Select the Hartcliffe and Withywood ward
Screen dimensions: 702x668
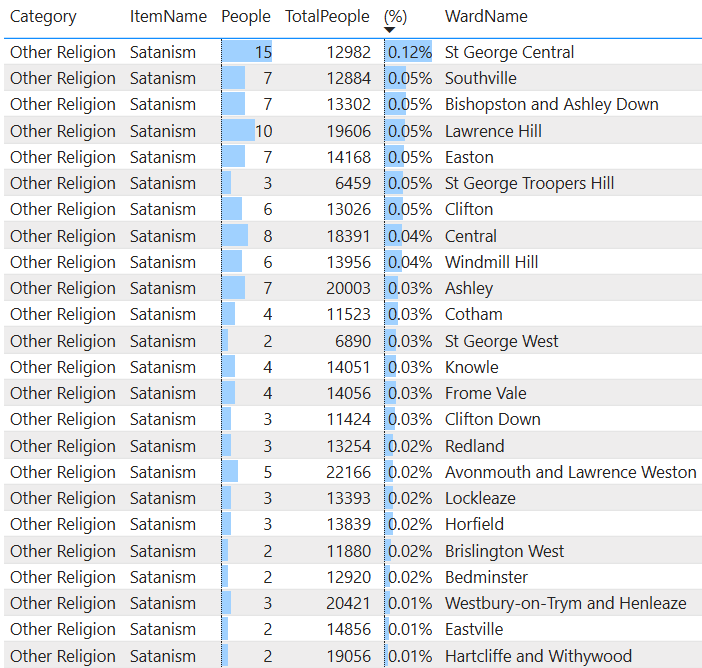tap(538, 656)
